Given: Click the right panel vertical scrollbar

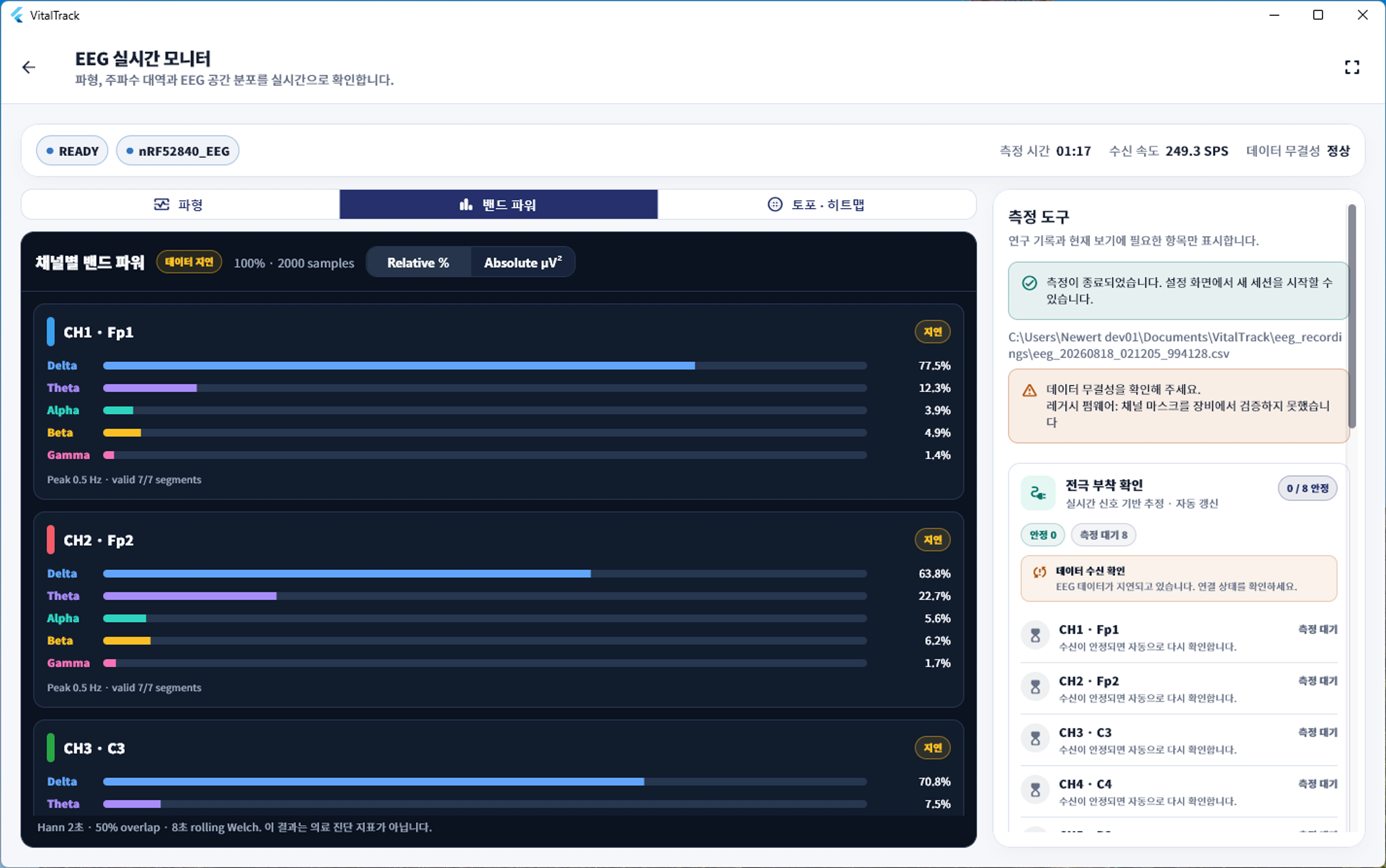Looking at the screenshot, I should click(1352, 316).
